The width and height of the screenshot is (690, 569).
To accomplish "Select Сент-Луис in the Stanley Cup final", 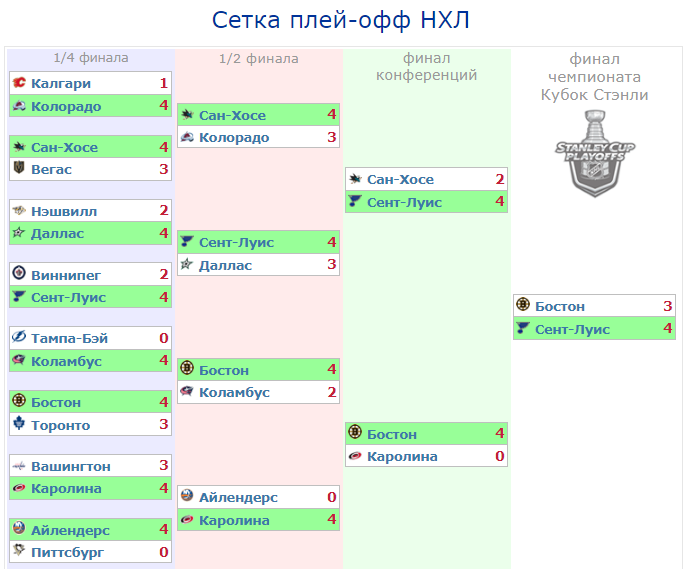I will click(573, 329).
